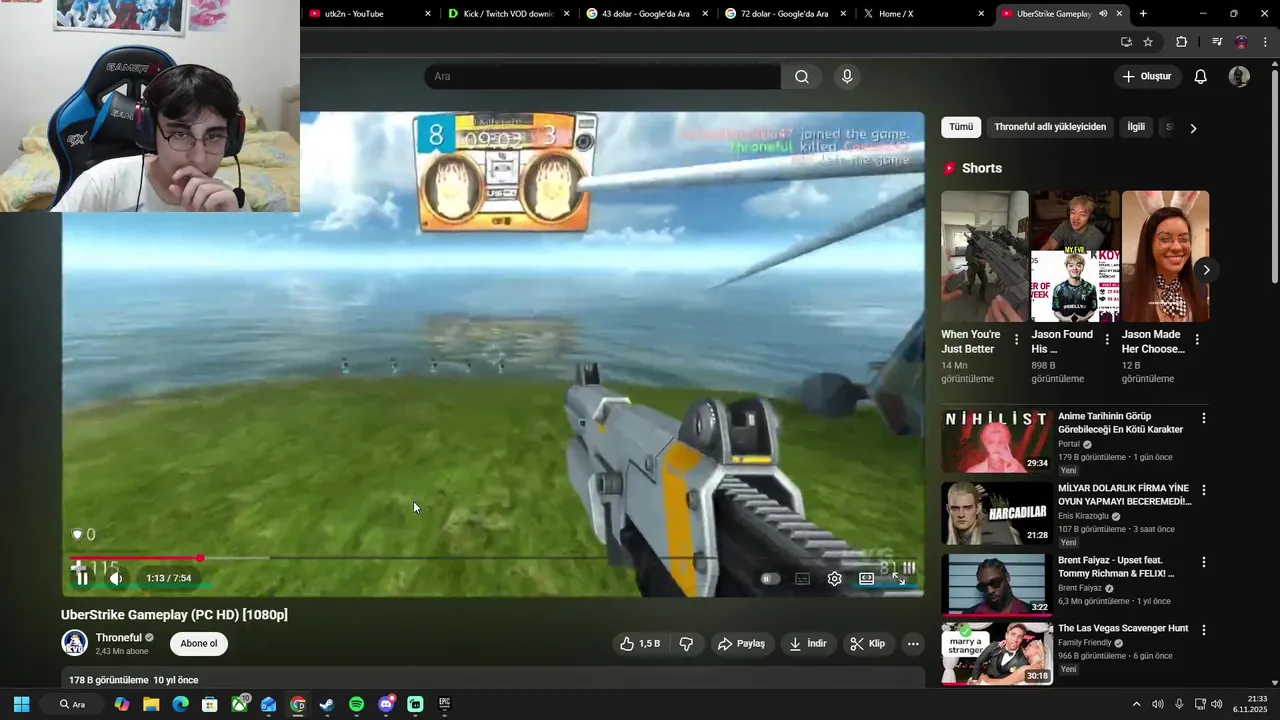
Task: Open options for MİLYAR DOLARLIK FİRMA video
Action: click(x=1204, y=490)
